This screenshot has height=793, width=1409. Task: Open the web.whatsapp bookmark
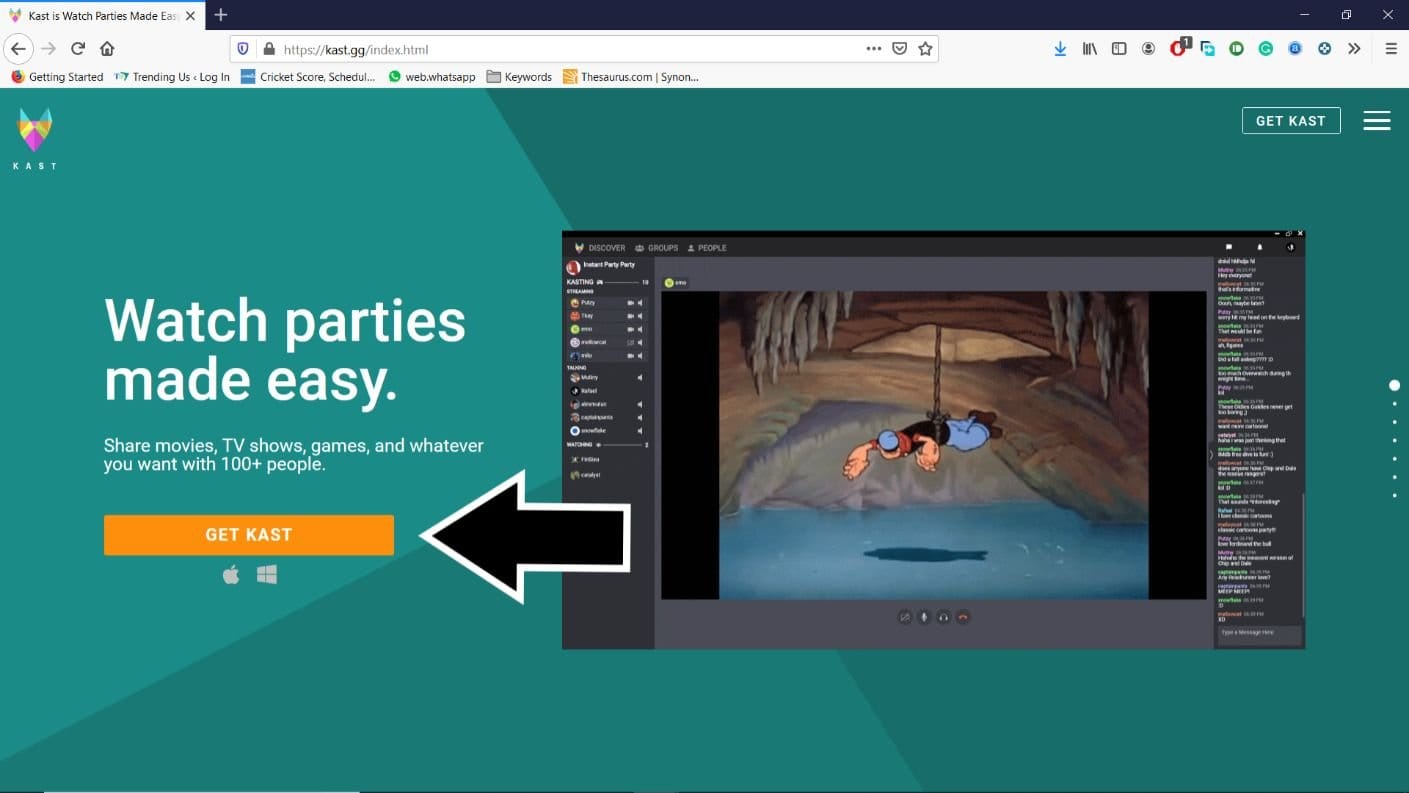click(x=431, y=77)
